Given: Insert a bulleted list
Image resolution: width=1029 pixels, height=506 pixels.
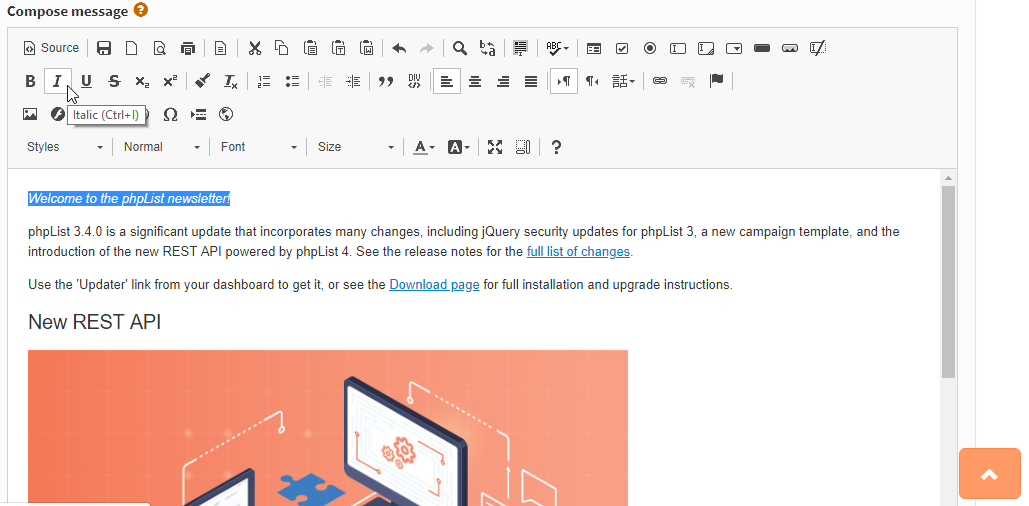Looking at the screenshot, I should coord(292,81).
